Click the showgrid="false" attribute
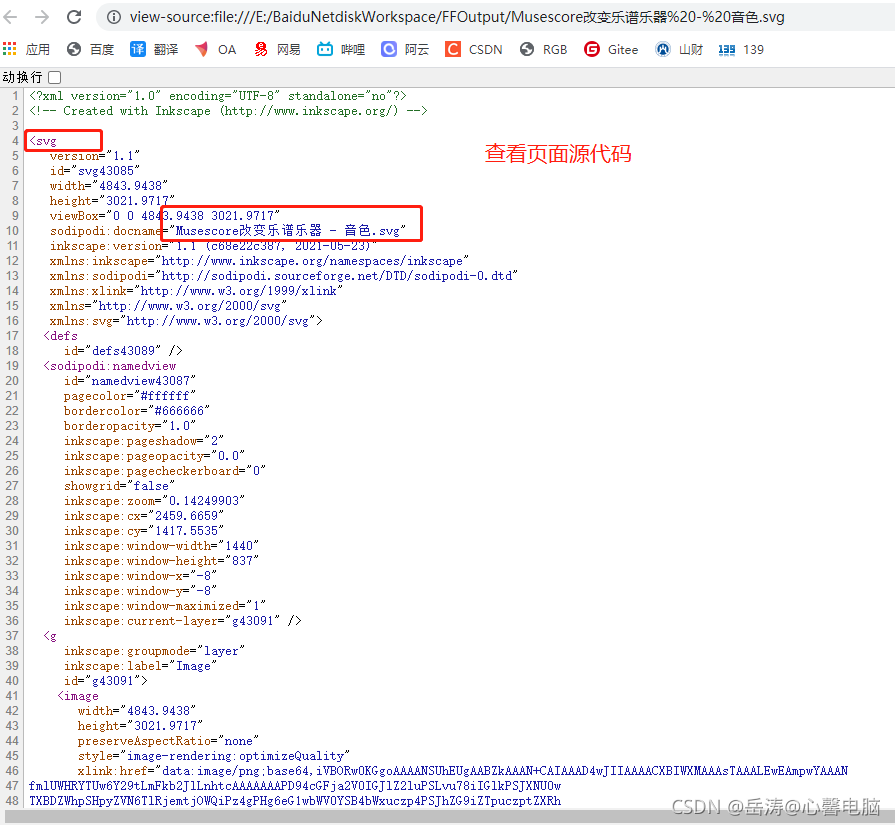895x825 pixels. click(x=119, y=486)
